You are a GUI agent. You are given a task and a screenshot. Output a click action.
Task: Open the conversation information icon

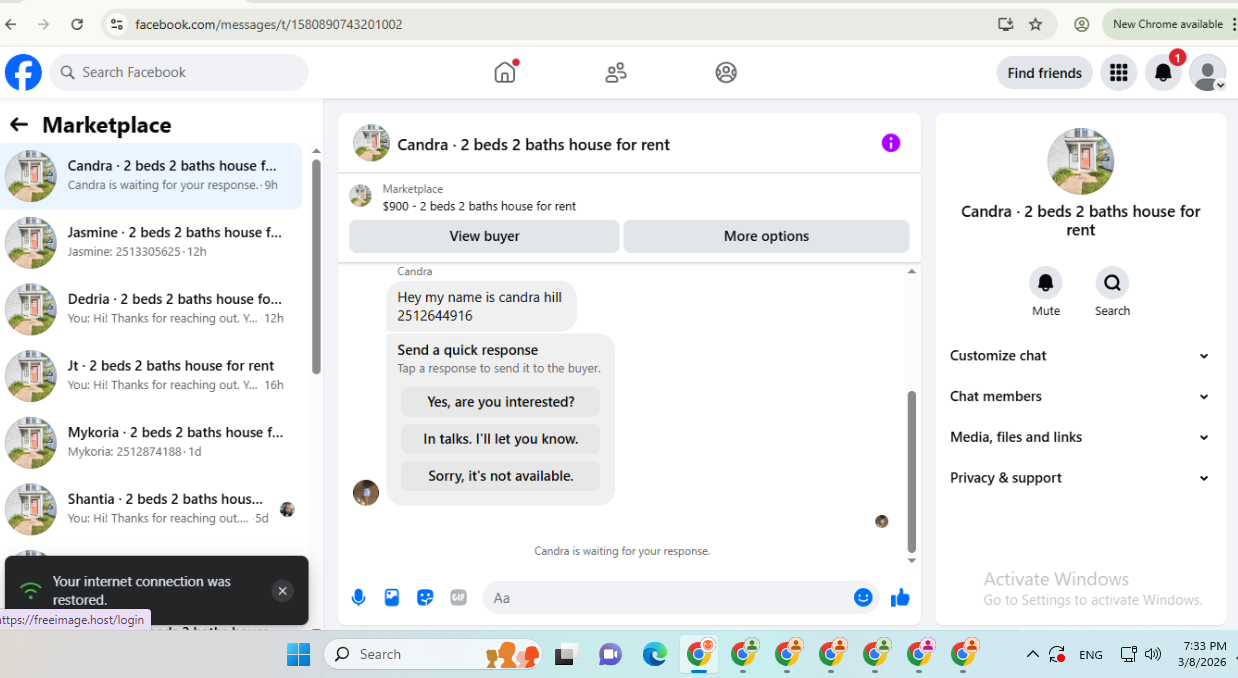point(891,143)
